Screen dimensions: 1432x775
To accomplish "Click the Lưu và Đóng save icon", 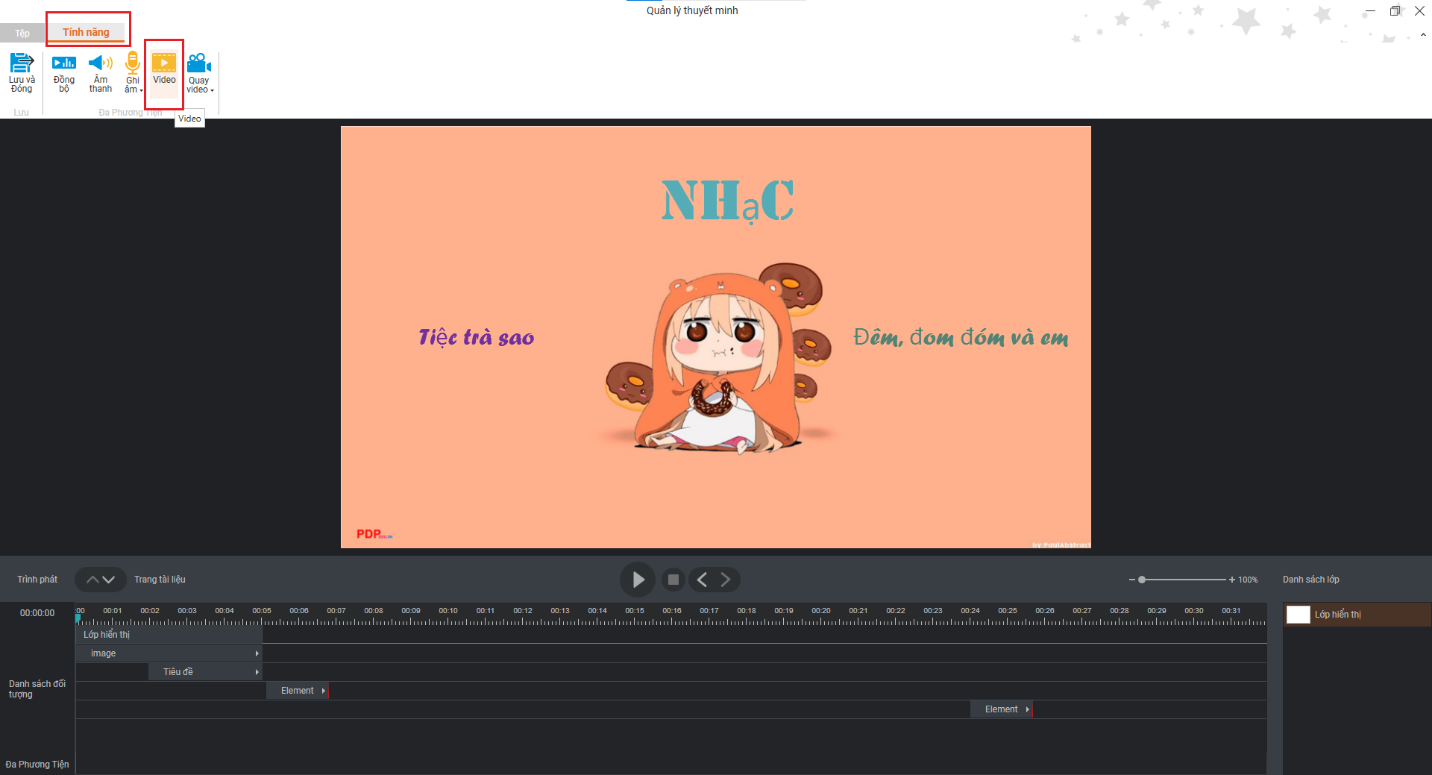I will (x=21, y=62).
